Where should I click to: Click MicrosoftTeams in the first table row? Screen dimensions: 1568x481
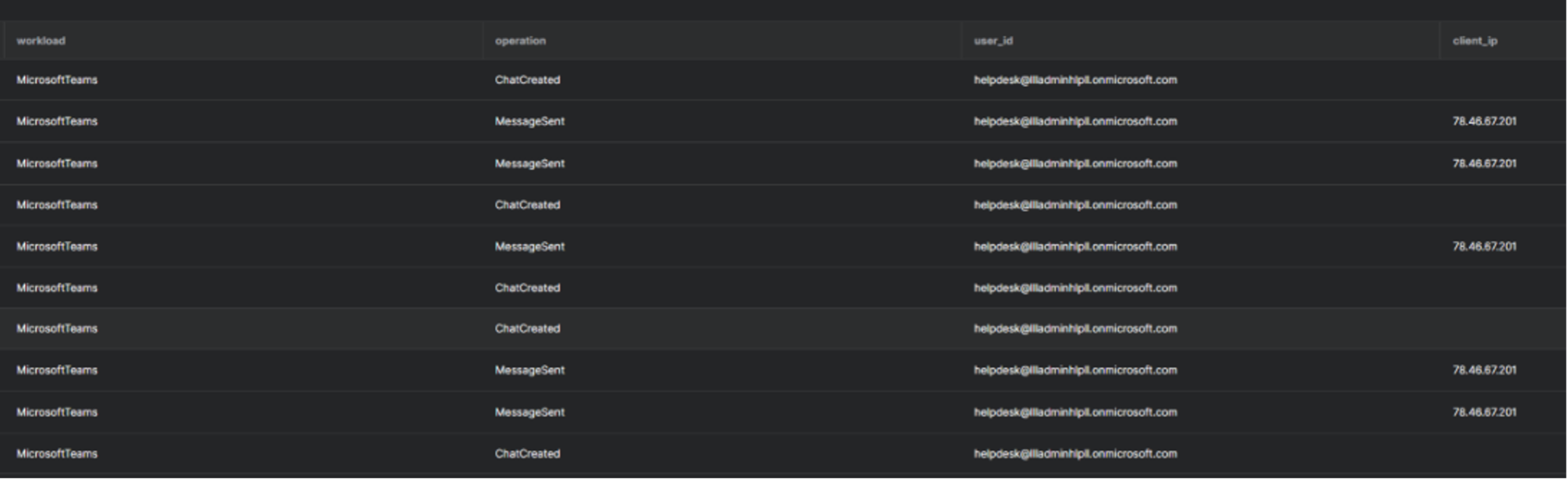click(x=57, y=80)
